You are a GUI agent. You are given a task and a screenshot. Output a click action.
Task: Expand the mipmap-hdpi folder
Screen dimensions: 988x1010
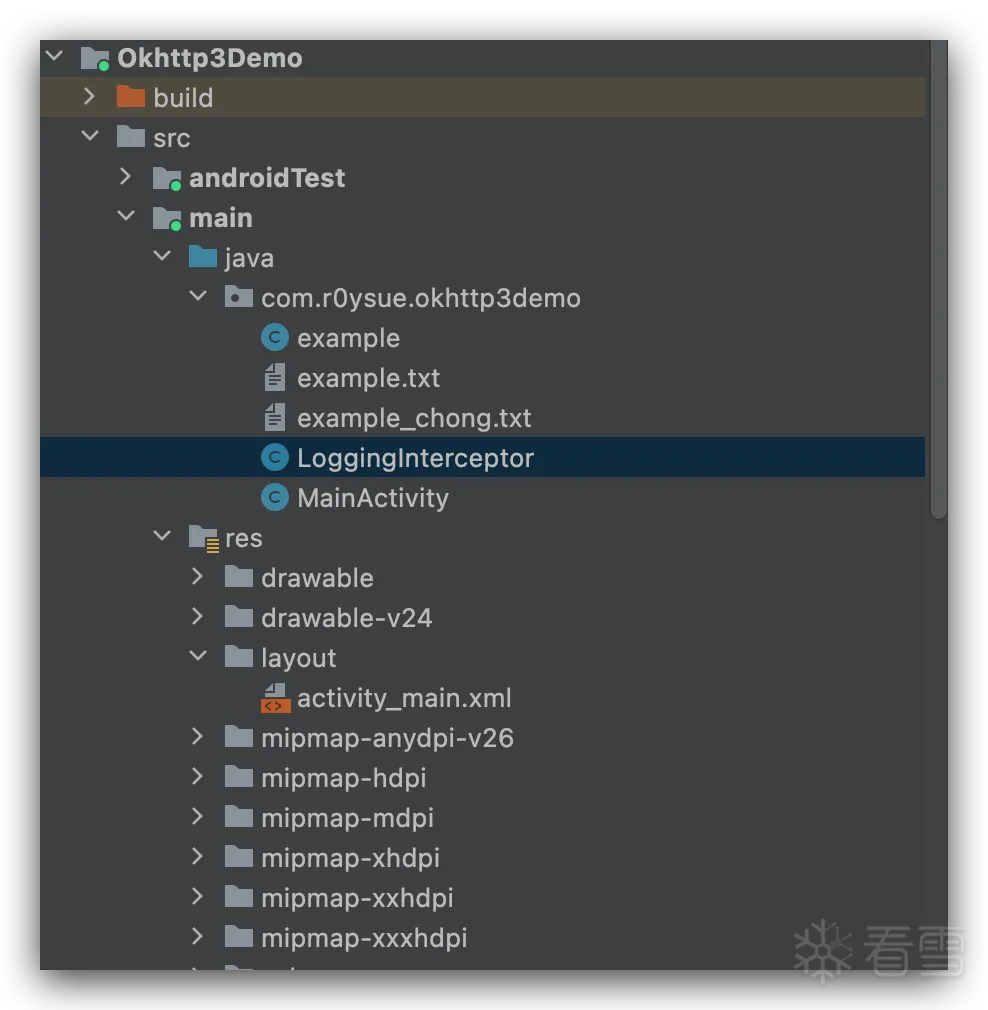[x=198, y=777]
